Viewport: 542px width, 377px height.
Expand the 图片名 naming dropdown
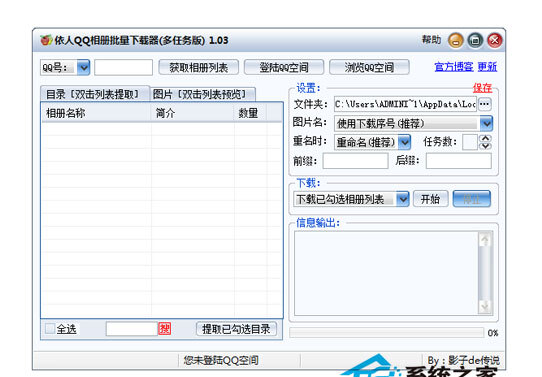pyautogui.click(x=486, y=123)
